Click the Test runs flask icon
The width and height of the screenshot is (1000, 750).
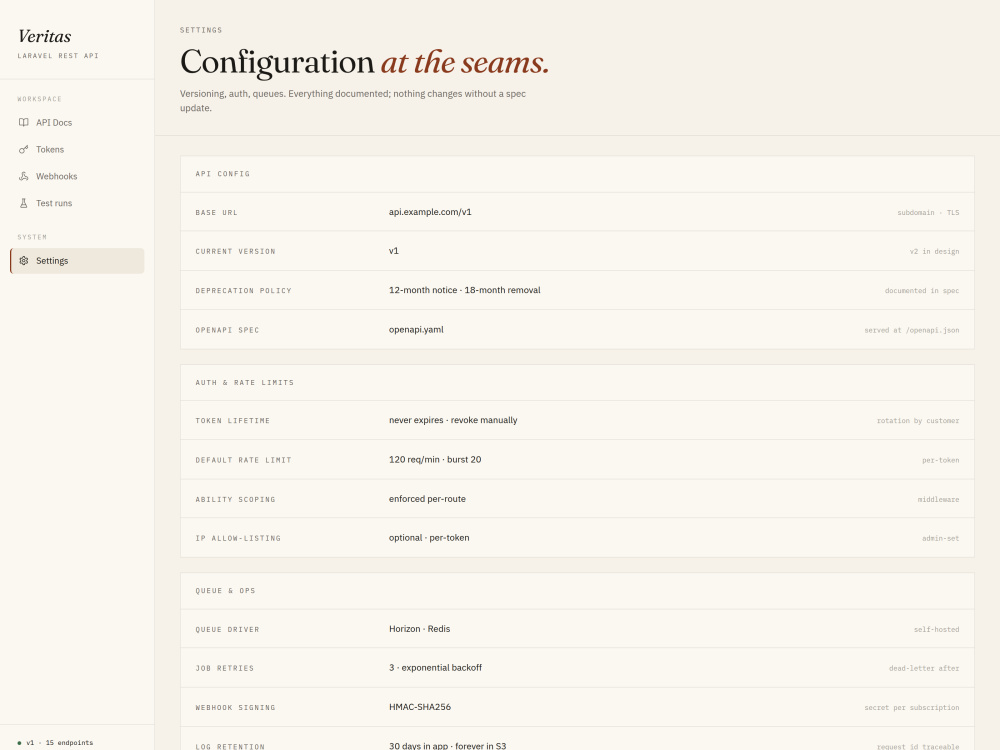coord(24,203)
